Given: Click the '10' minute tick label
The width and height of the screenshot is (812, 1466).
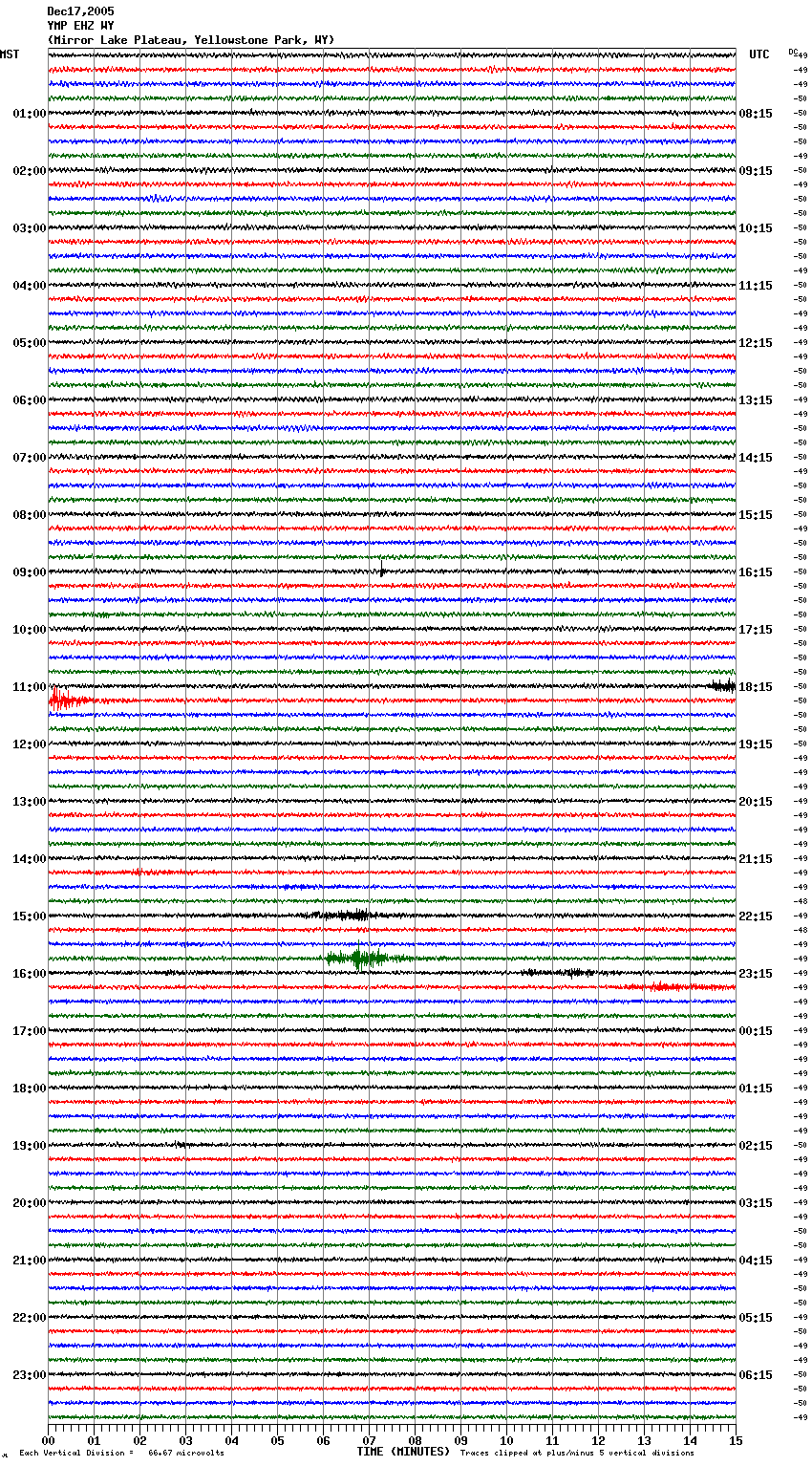Looking at the screenshot, I should coord(506,1440).
